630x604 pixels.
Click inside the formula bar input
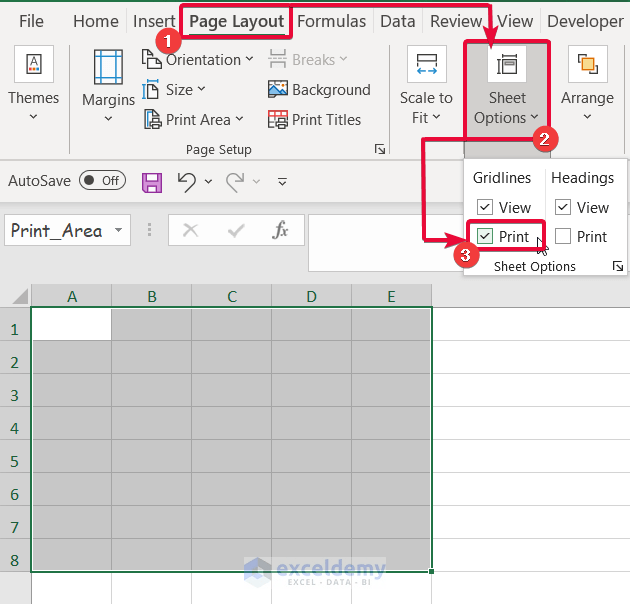386,243
